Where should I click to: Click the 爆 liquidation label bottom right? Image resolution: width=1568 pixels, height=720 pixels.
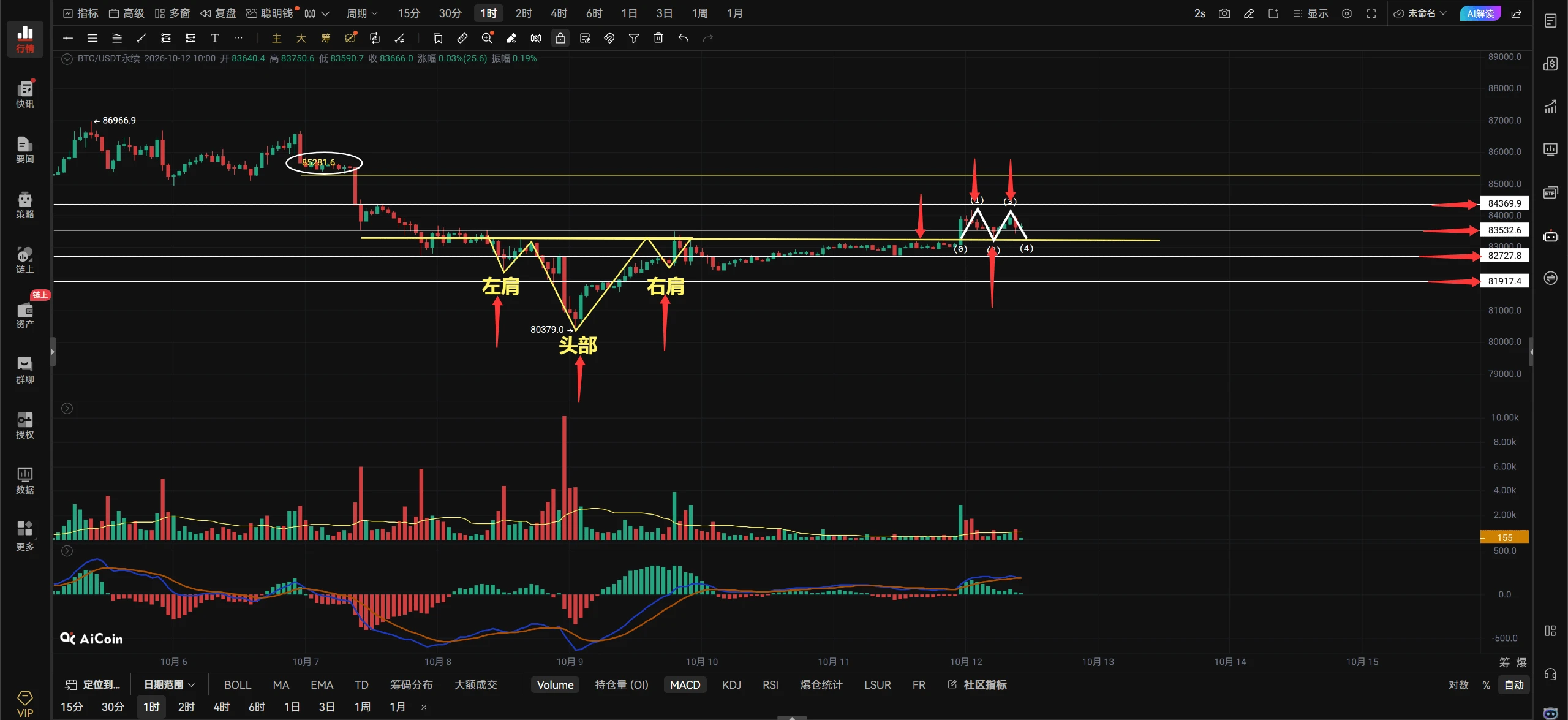coord(1521,662)
